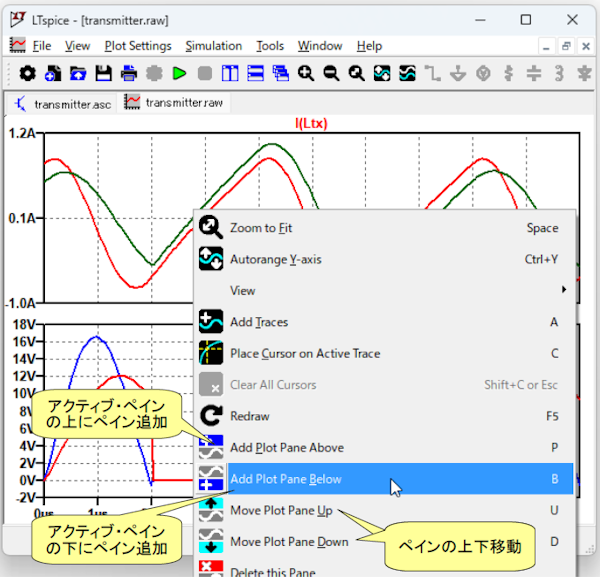The height and width of the screenshot is (584, 600).
Task: Click the Print toolbar icon
Action: tap(129, 73)
